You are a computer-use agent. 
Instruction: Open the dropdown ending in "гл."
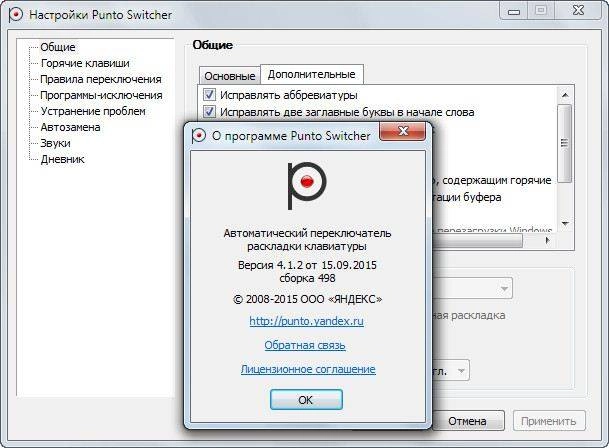tap(451, 370)
